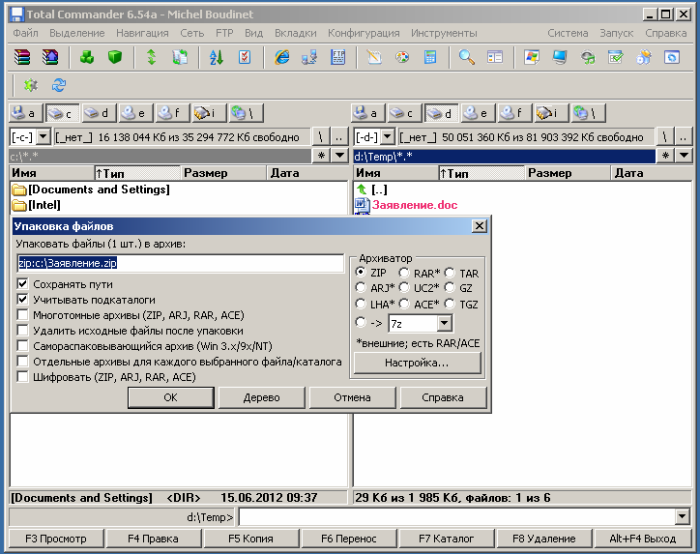The width and height of the screenshot is (700, 554).
Task: Click the green gear icon in second toolbar row
Action: click(x=31, y=85)
